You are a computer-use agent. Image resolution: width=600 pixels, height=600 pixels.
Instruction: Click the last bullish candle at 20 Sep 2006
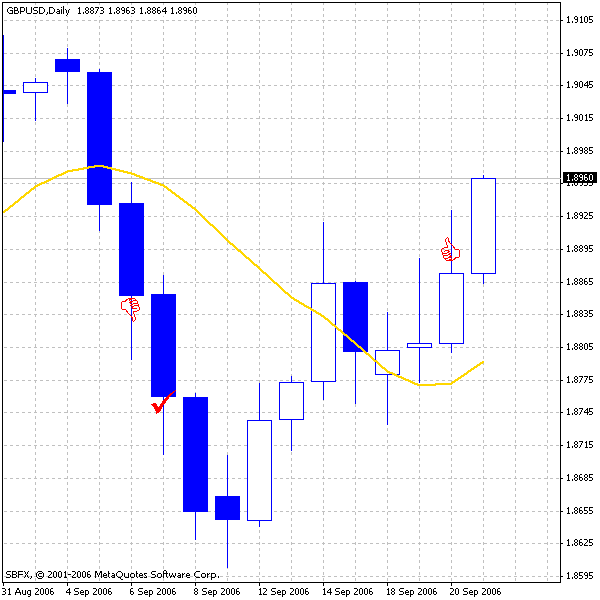483,226
